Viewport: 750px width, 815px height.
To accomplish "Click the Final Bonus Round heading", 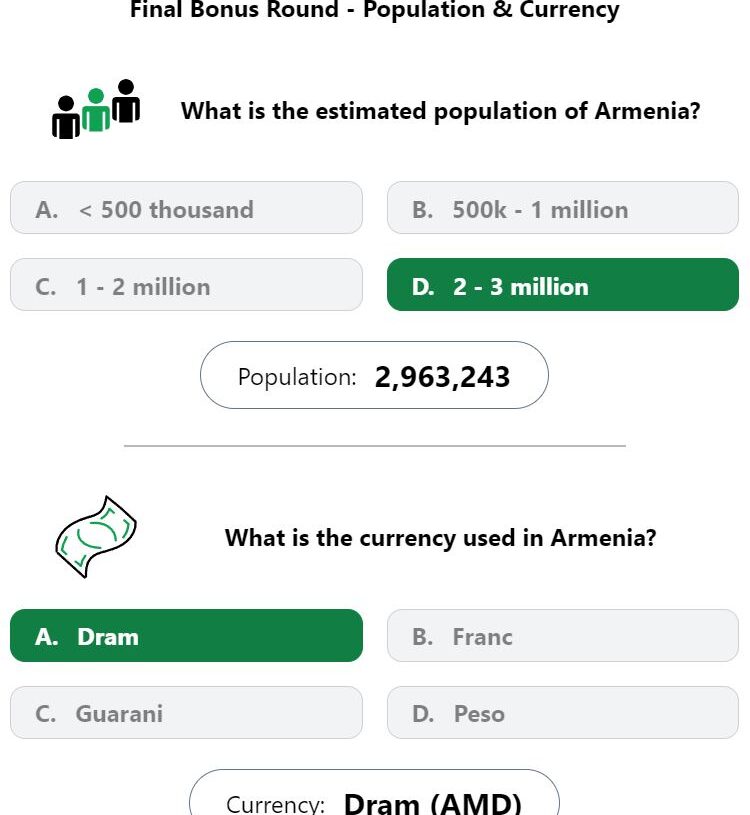I will click(x=375, y=9).
